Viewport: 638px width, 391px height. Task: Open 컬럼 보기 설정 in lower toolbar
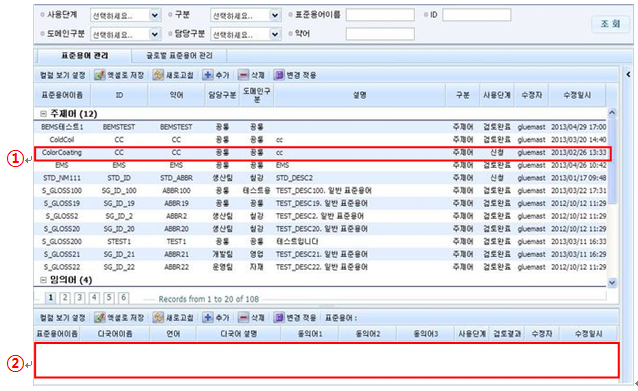(63, 318)
